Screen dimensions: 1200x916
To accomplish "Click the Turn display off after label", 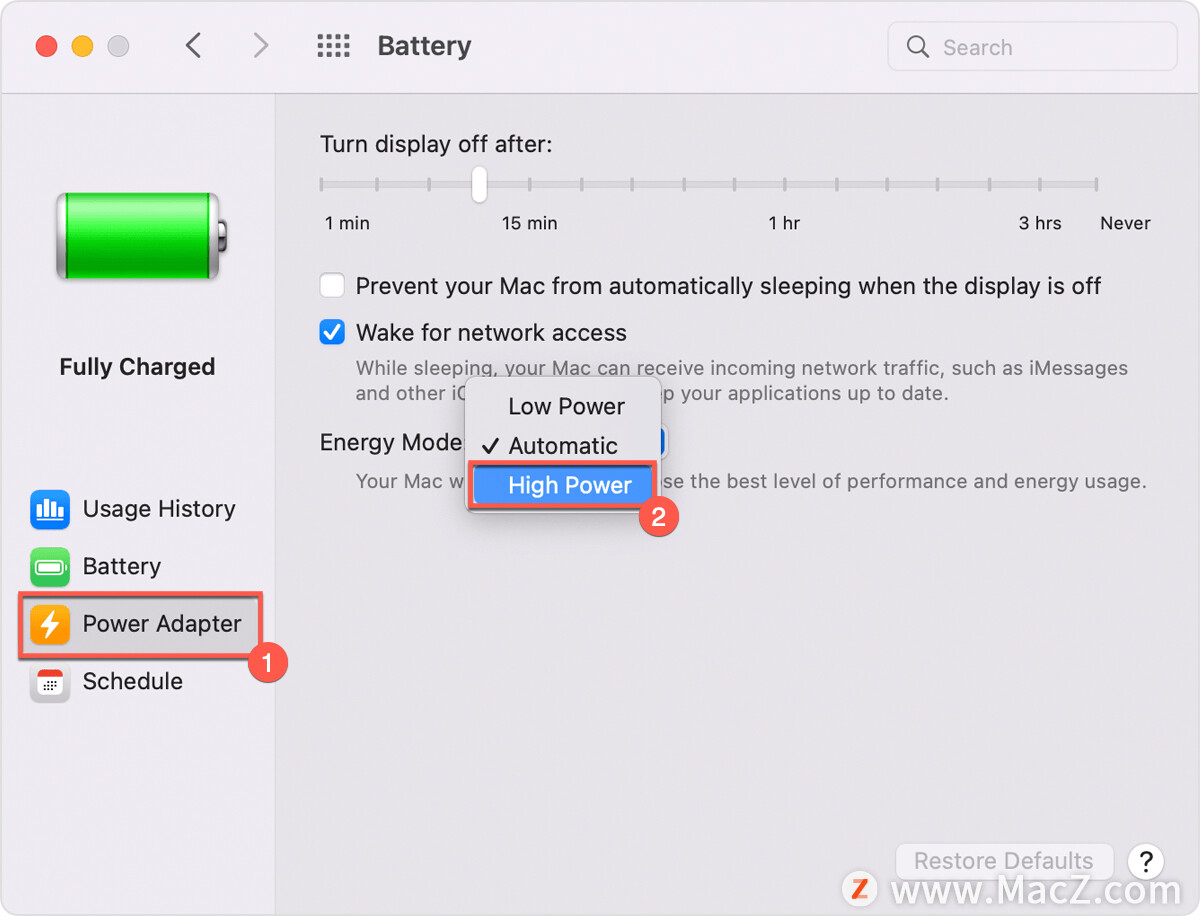I will [436, 144].
